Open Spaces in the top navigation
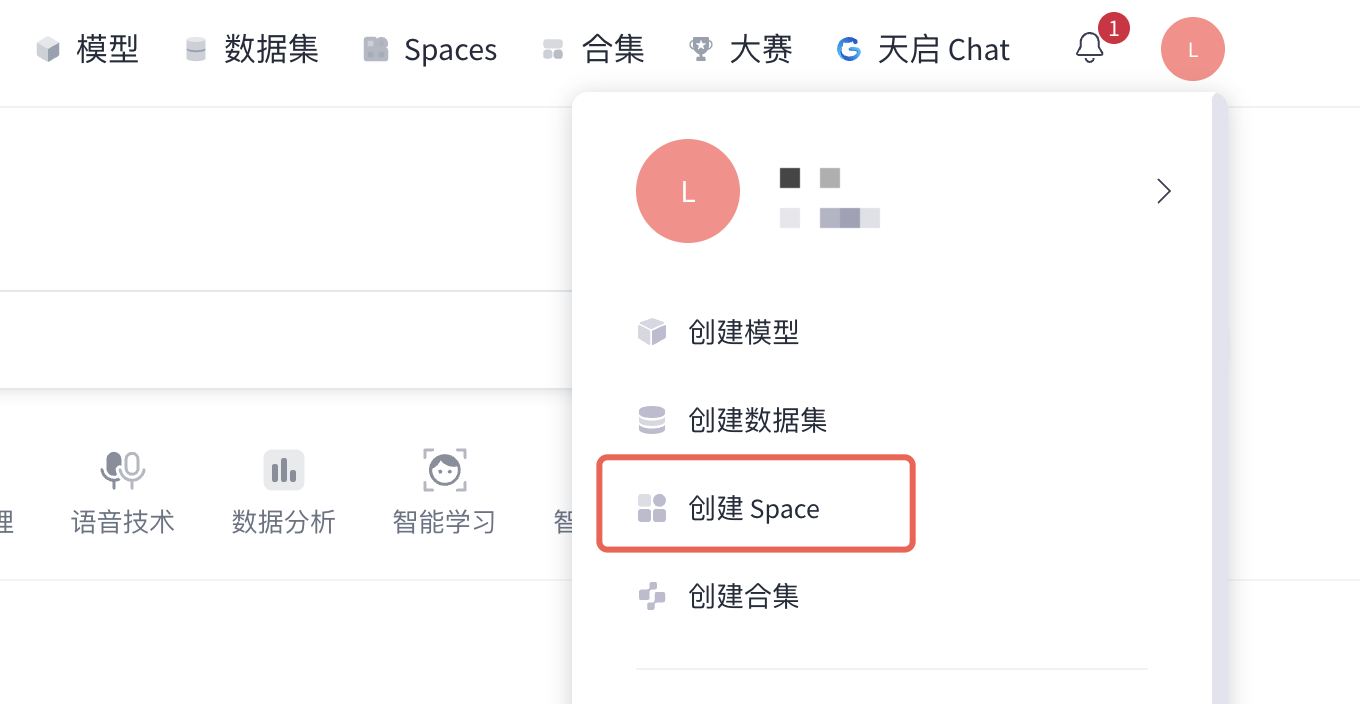This screenshot has width=1360, height=704. coord(430,49)
